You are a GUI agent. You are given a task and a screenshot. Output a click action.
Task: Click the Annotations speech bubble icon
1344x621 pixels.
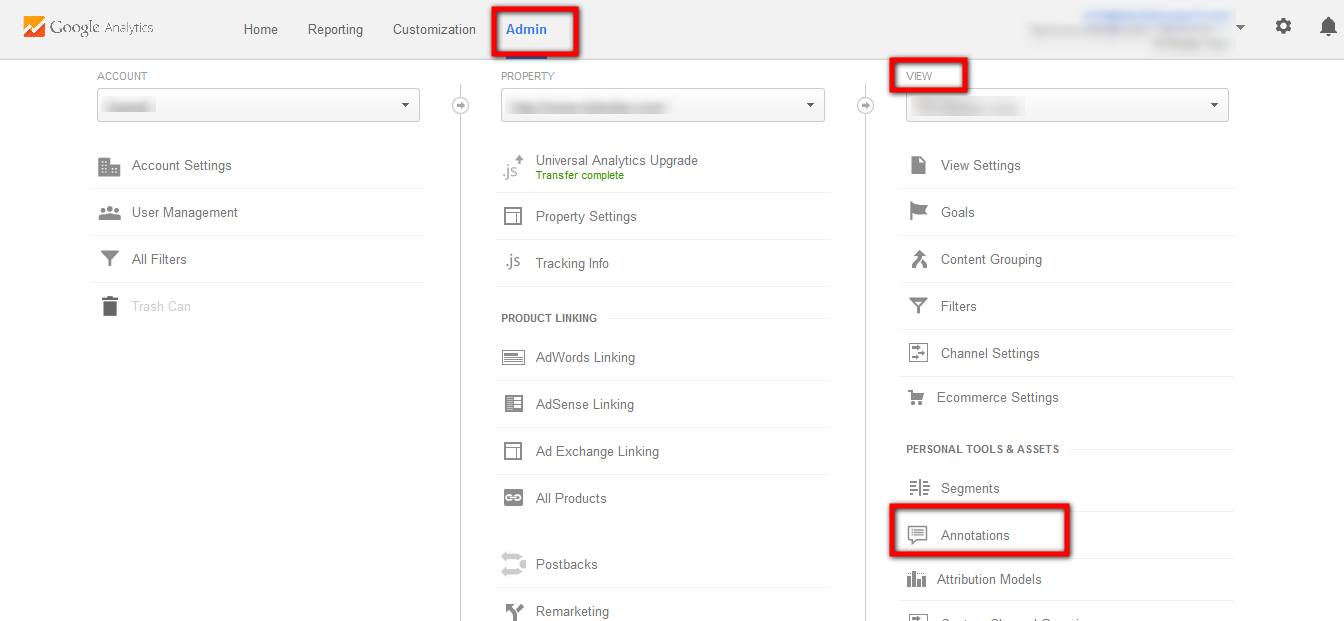point(917,536)
